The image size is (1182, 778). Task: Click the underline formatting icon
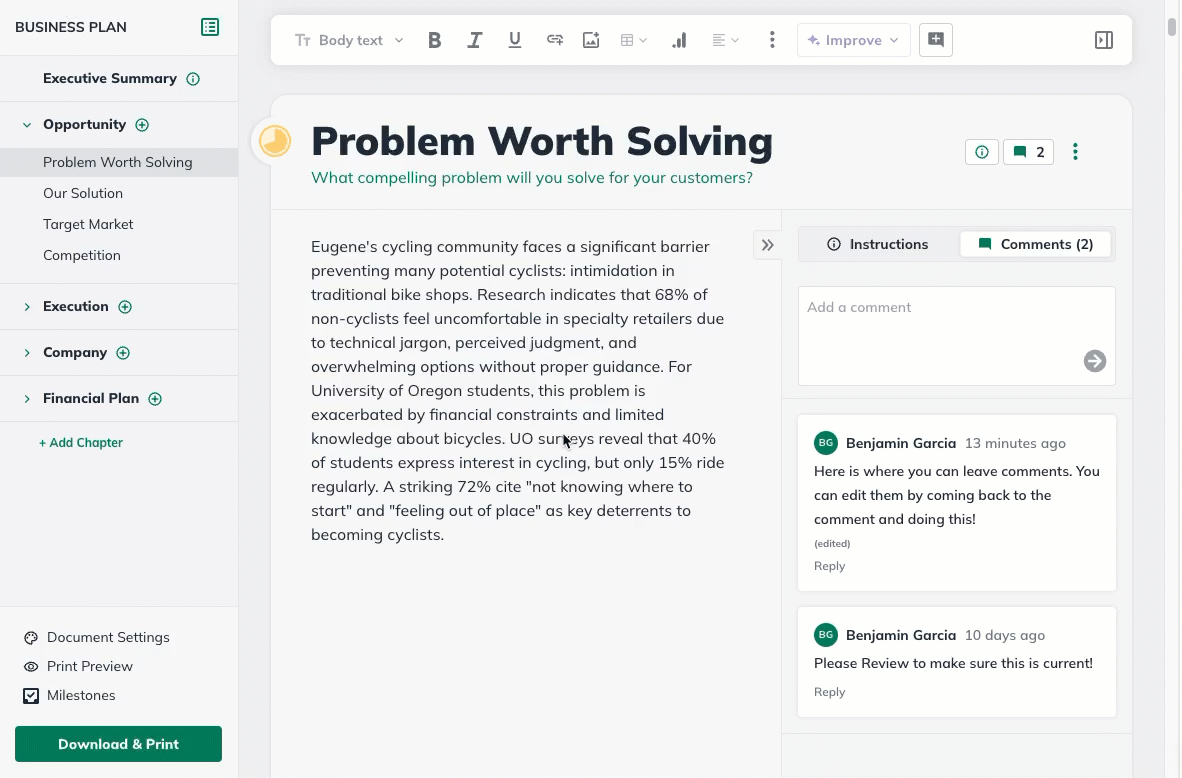point(515,40)
